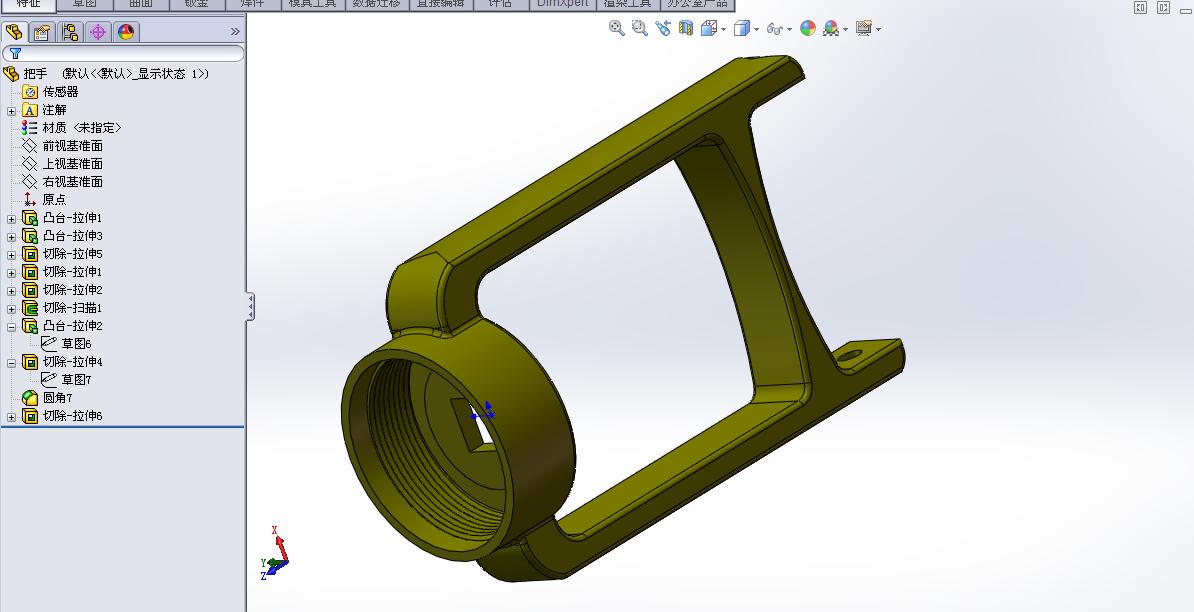Expand the 切除-拉伸5 feature node
Viewport: 1194px width, 612px height.
point(11,255)
